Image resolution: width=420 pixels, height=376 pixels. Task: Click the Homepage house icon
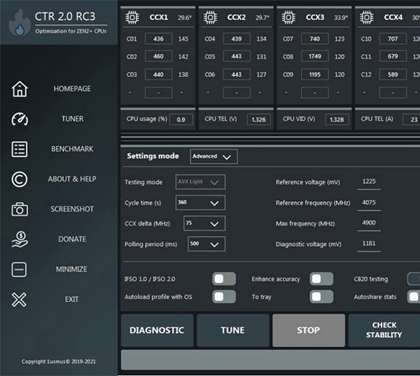20,89
